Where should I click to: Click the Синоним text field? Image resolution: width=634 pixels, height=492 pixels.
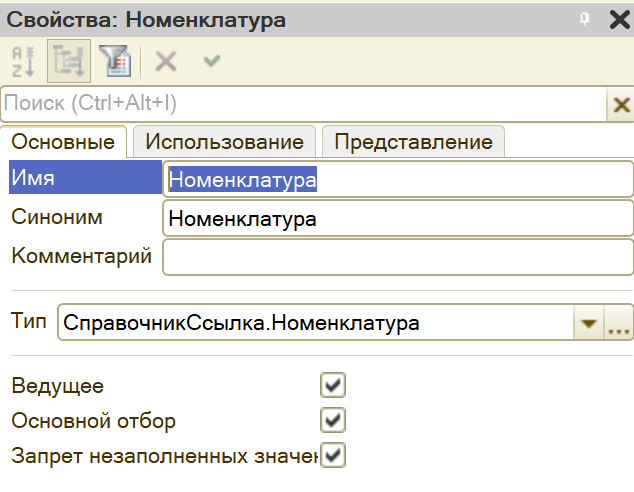397,218
